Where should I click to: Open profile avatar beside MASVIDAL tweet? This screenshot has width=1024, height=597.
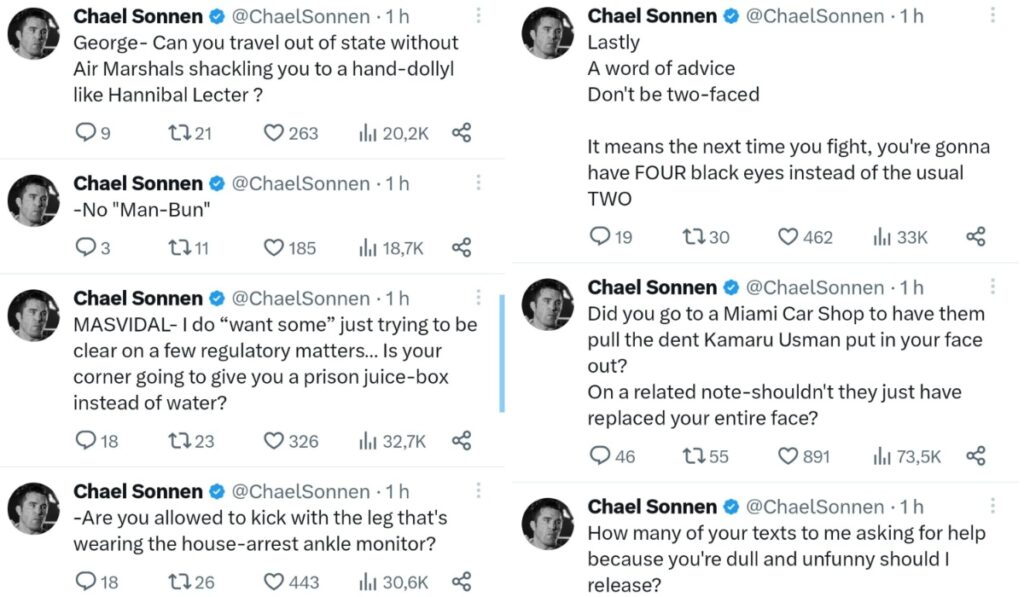point(34,316)
